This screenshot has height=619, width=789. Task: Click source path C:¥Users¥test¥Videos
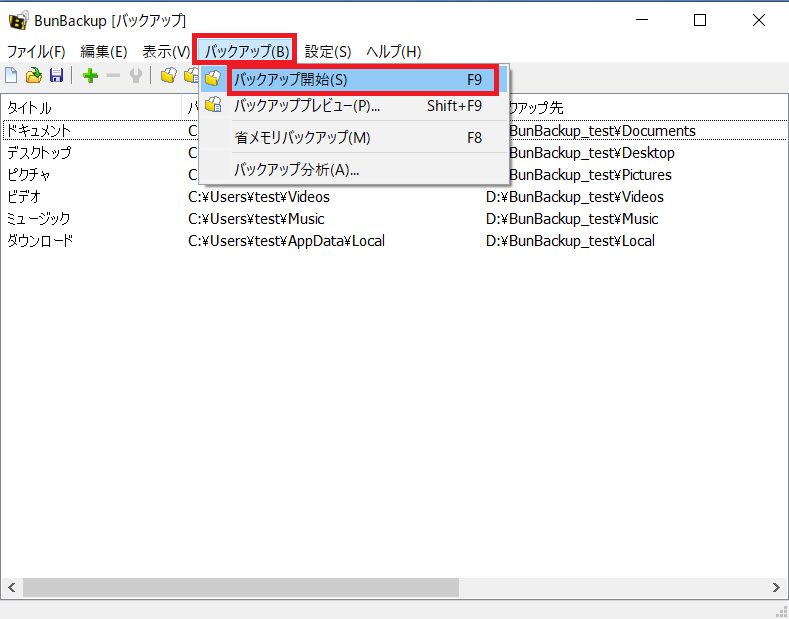point(259,197)
